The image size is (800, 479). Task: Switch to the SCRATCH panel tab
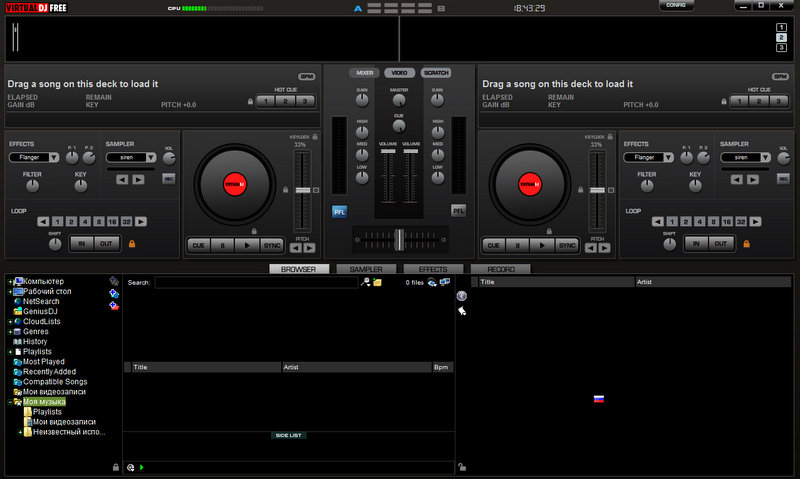pyautogui.click(x=436, y=73)
